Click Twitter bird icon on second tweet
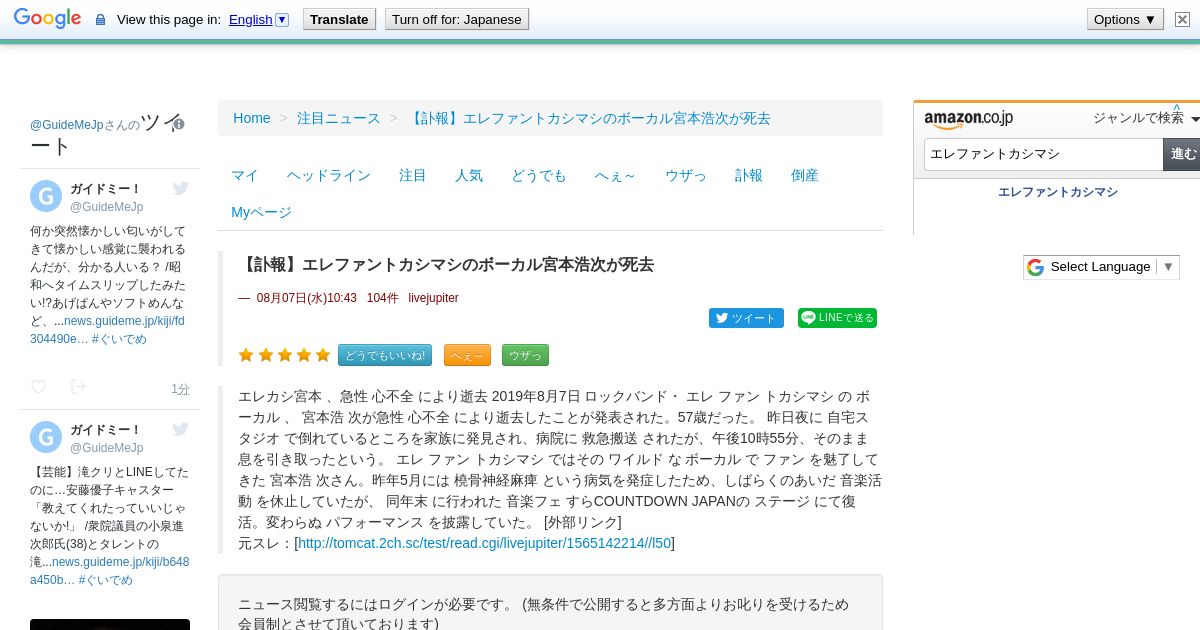This screenshot has height=630, width=1200. (180, 429)
